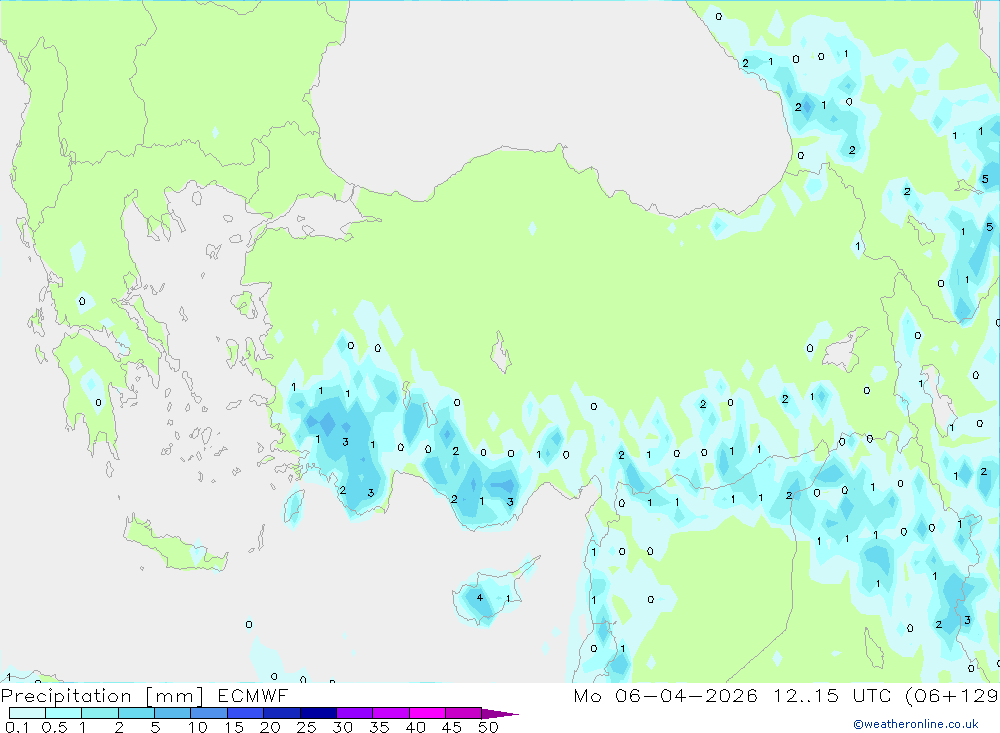Image resolution: width=1000 pixels, height=733 pixels.
Task: Select the "ECMWF" model label
Action: 253,696
